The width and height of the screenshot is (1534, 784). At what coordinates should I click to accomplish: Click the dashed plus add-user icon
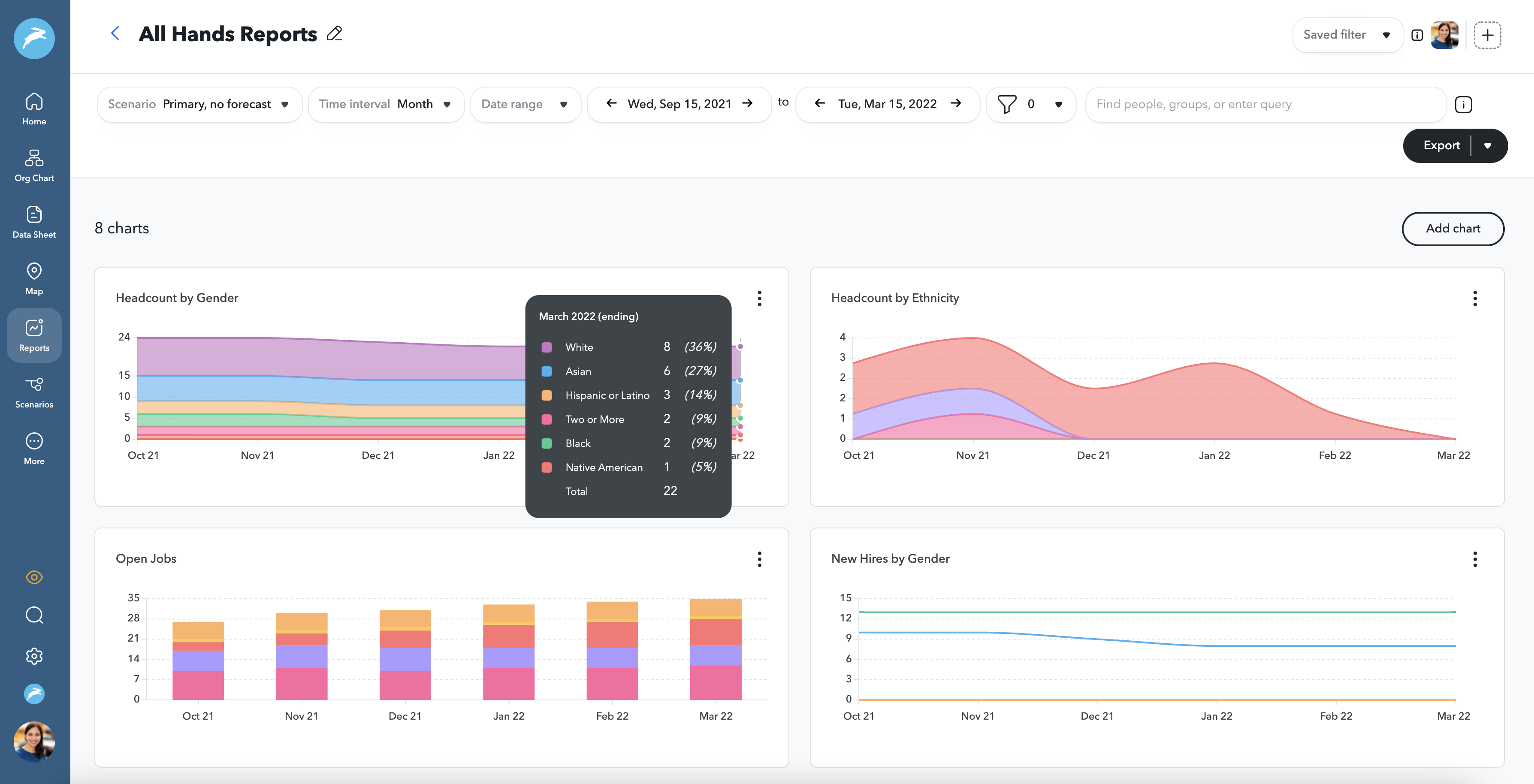tap(1487, 35)
